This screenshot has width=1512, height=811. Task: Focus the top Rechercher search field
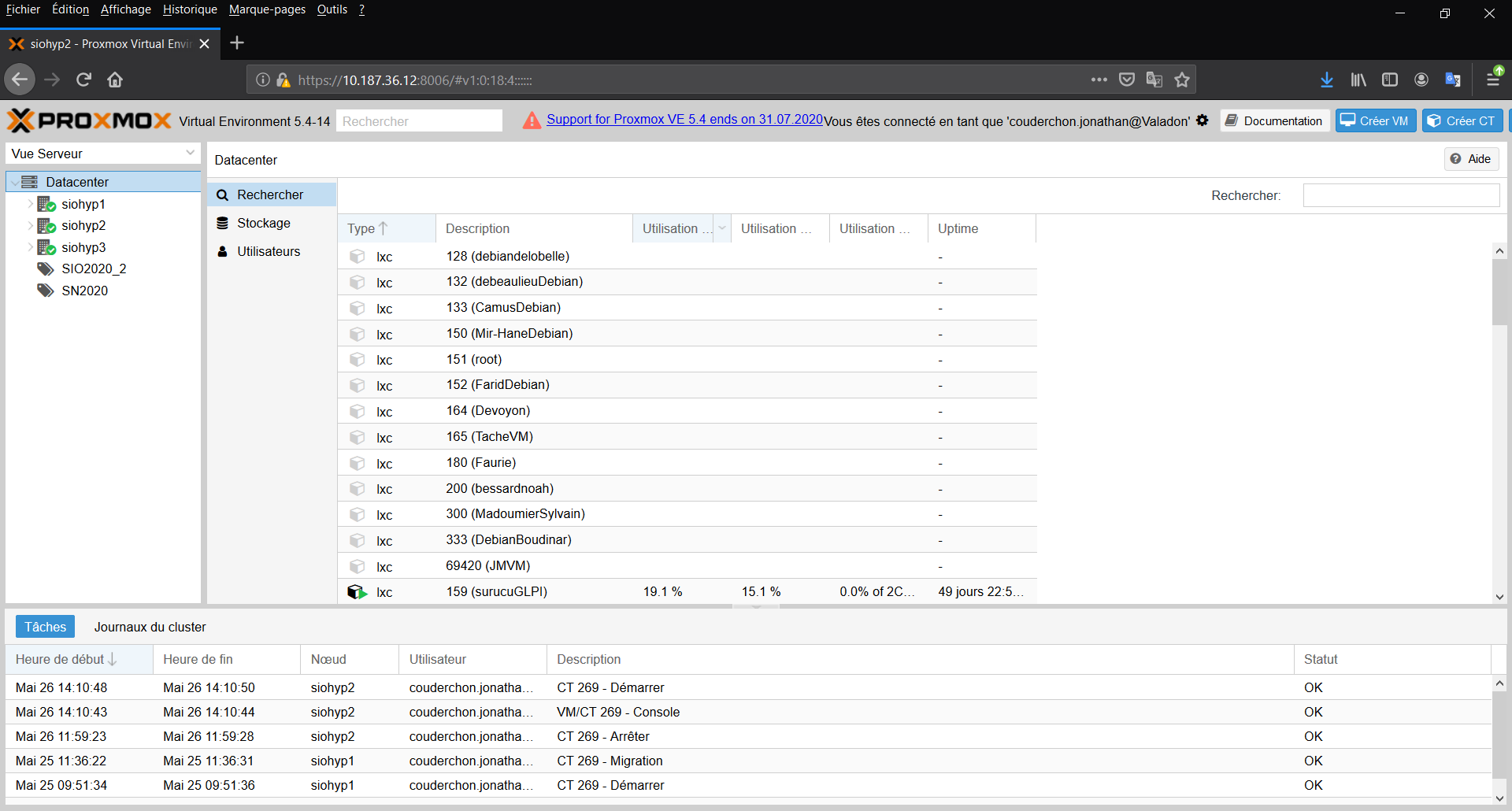[419, 120]
